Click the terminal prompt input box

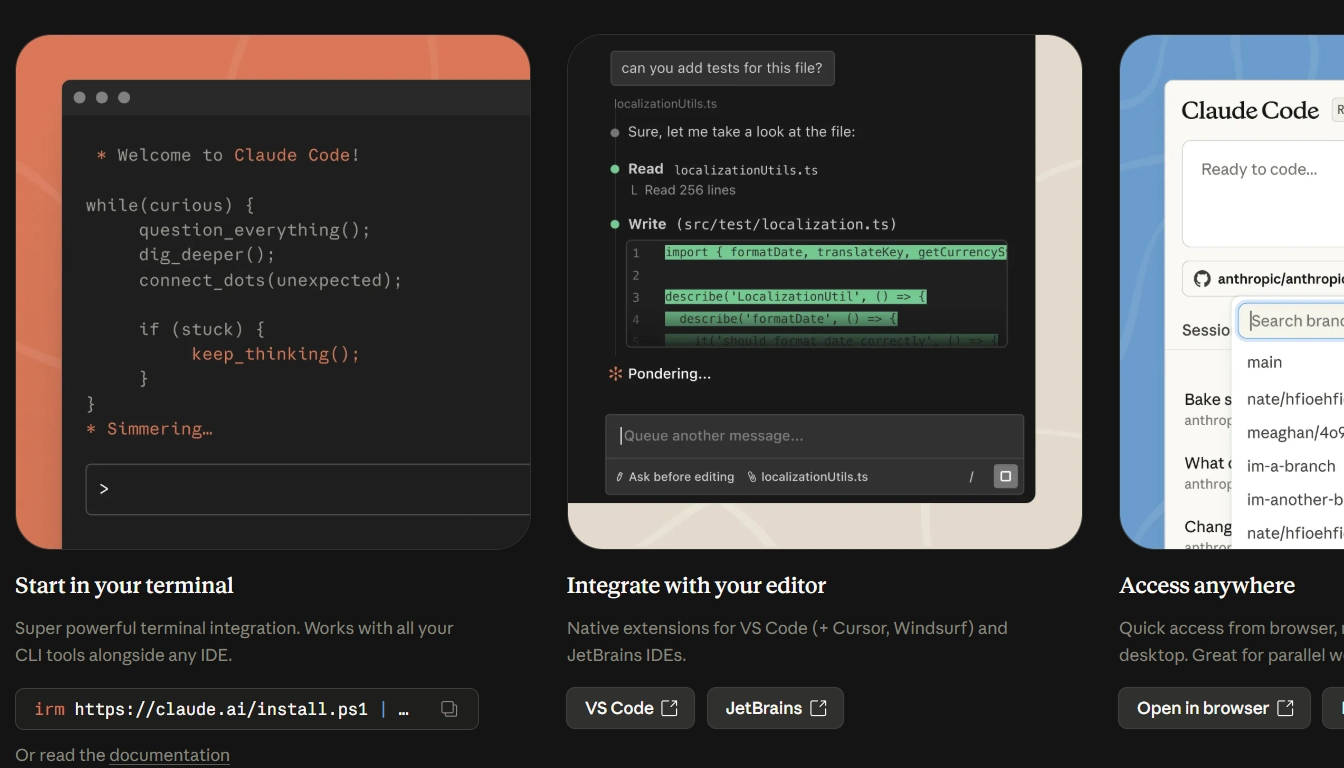click(x=308, y=489)
